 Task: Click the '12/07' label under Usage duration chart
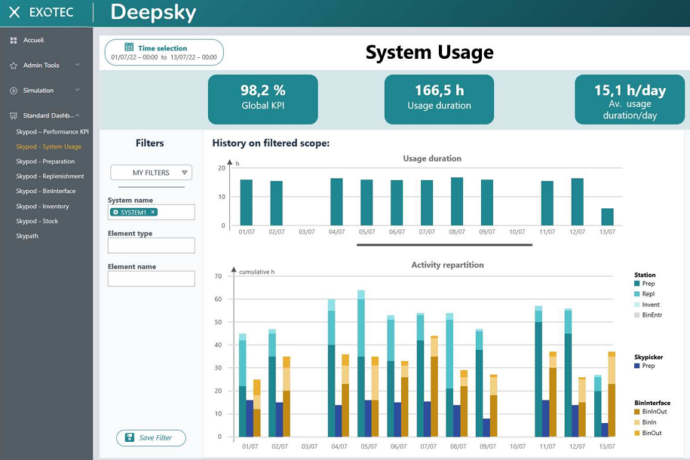point(577,232)
